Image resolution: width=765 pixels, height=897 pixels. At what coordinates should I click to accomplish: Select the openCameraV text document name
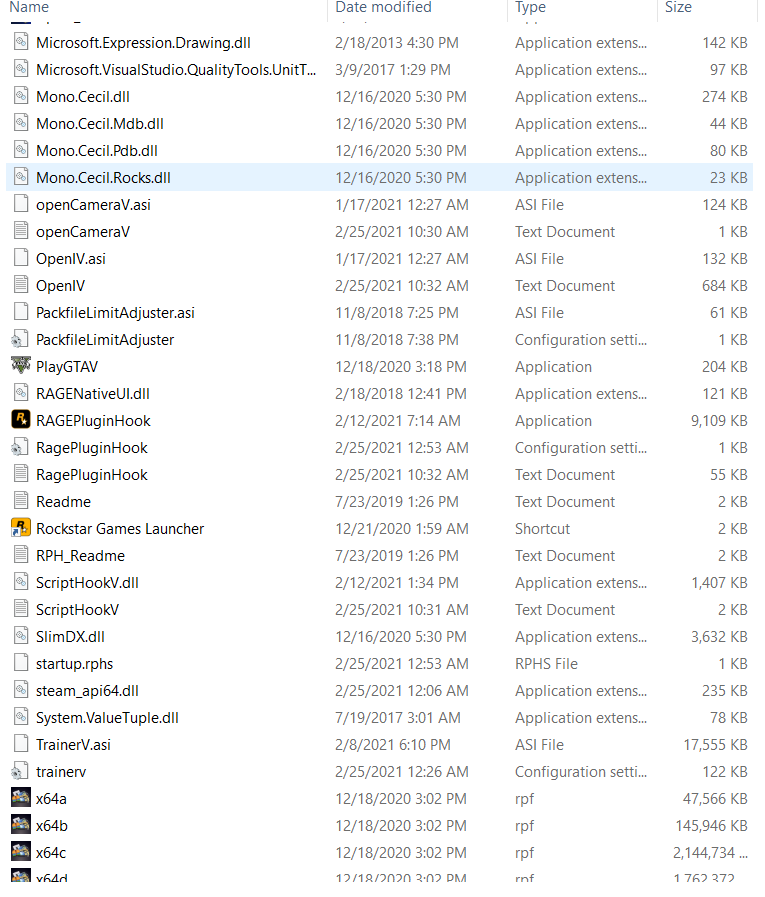tap(83, 232)
